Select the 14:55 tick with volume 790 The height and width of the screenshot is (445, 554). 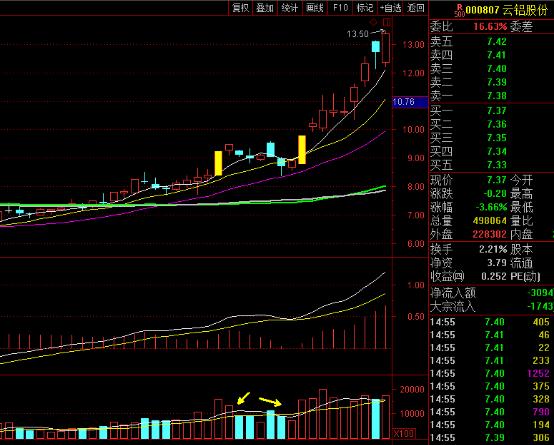[x=492, y=412]
